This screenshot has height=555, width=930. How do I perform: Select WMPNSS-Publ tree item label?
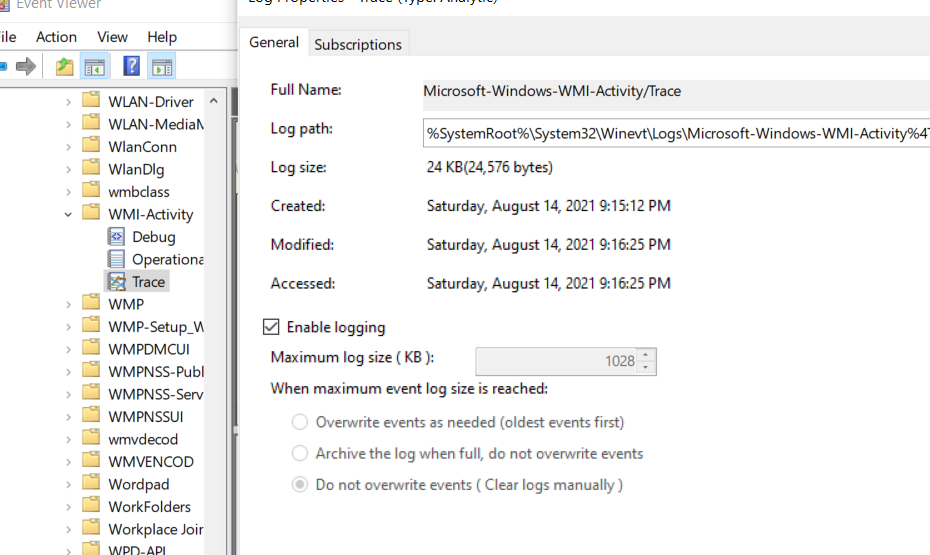click(156, 372)
